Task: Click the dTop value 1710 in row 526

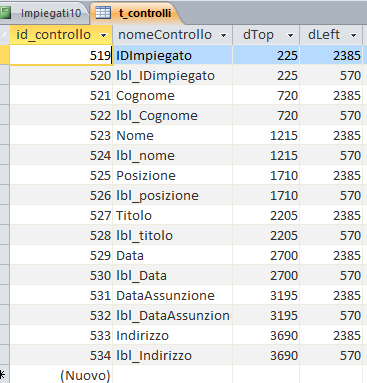Action: [x=266, y=195]
